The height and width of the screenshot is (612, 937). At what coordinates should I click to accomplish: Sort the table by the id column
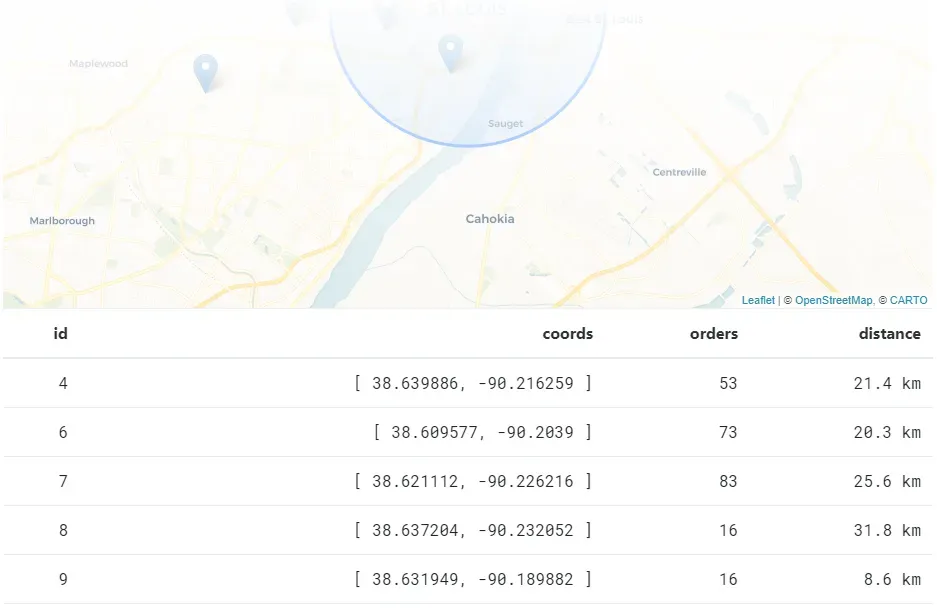(59, 334)
